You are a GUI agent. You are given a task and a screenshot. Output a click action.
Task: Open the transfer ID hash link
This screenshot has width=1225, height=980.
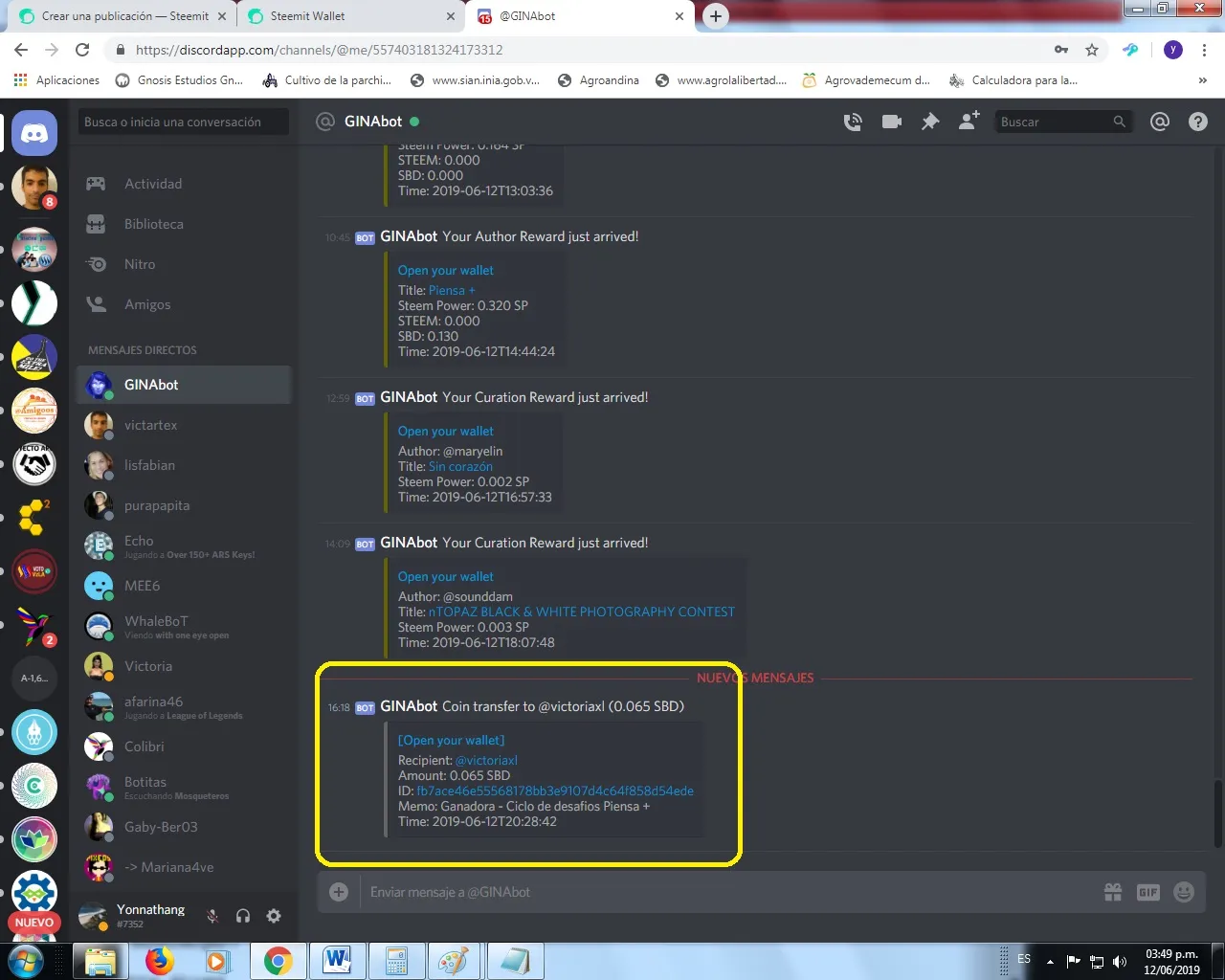(x=555, y=791)
